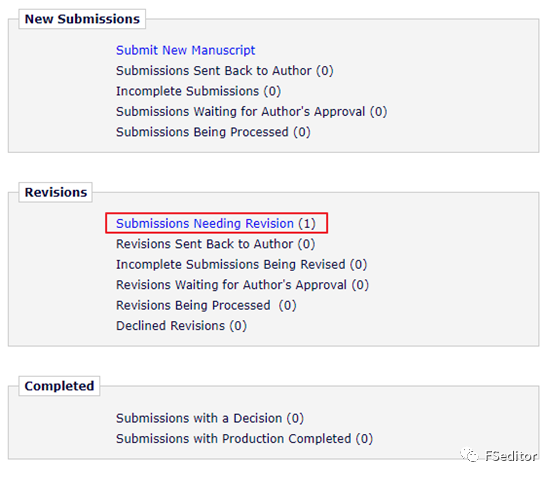View Revisions Being Processed entry

(x=206, y=305)
